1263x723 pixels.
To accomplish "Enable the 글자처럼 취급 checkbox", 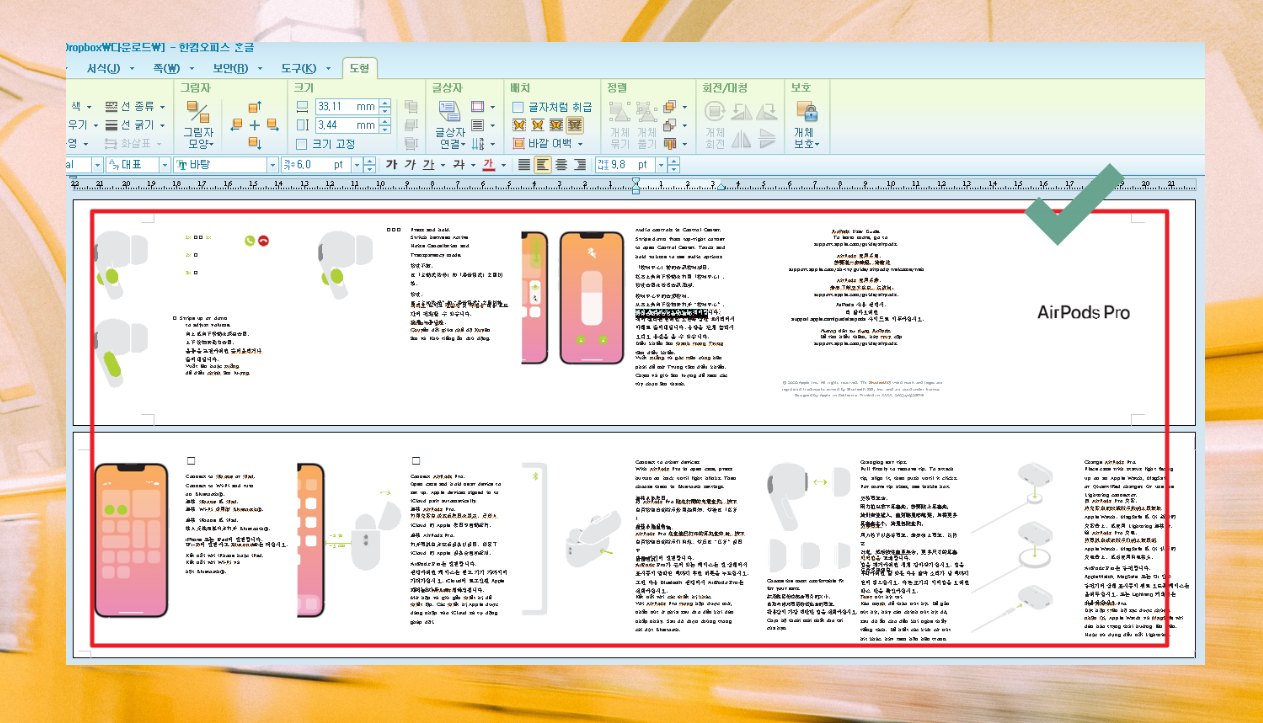I will click(x=518, y=107).
